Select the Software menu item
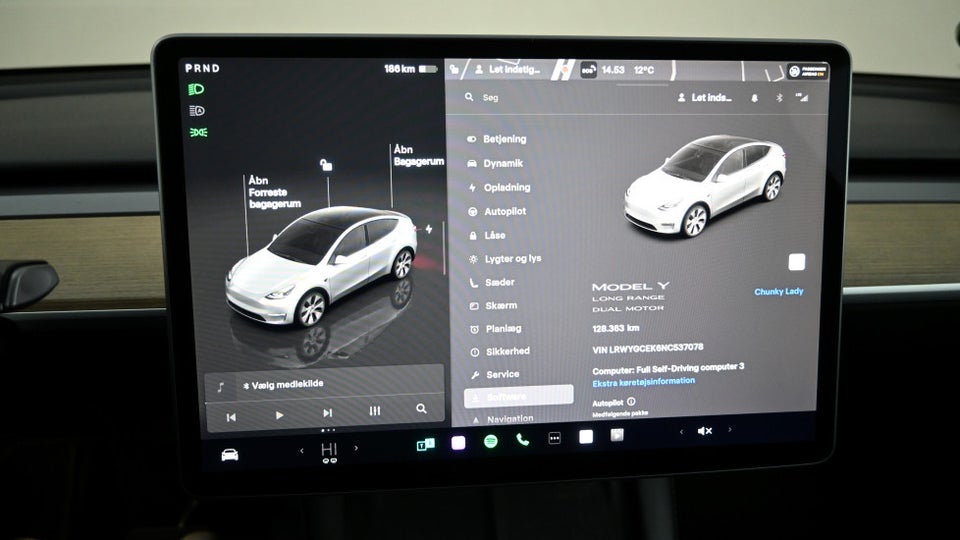The width and height of the screenshot is (960, 540). pyautogui.click(x=519, y=396)
